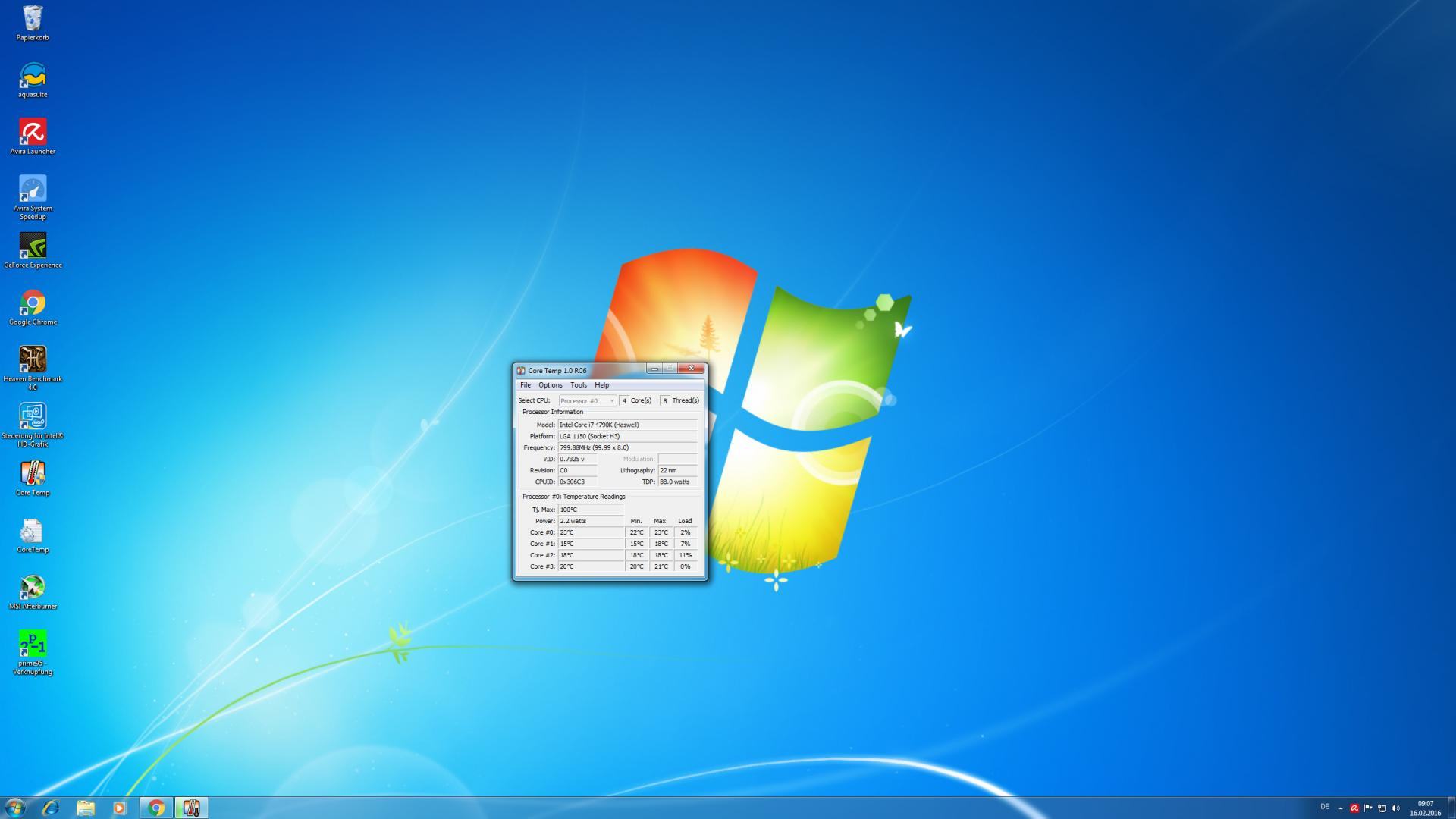
Task: Select the CoreTemp settings file icon
Action: coord(33,535)
